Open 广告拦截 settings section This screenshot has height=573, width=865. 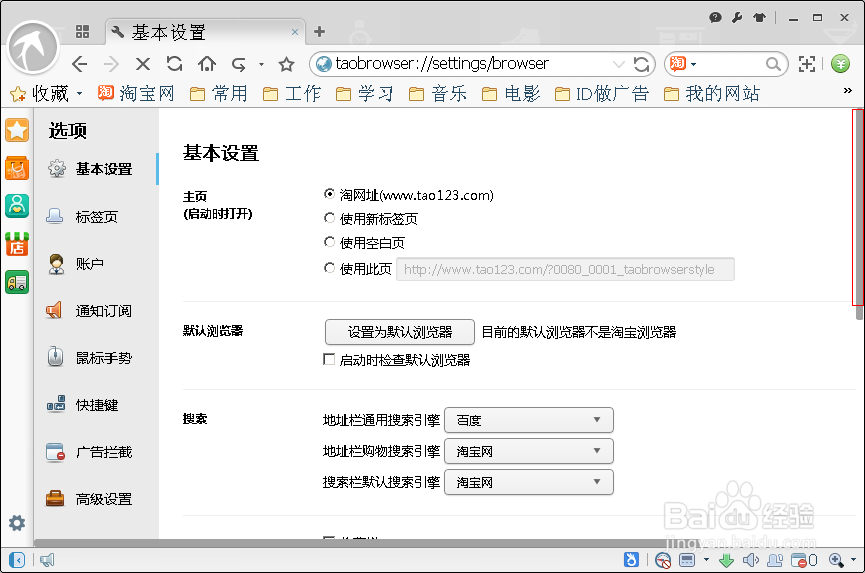click(97, 452)
